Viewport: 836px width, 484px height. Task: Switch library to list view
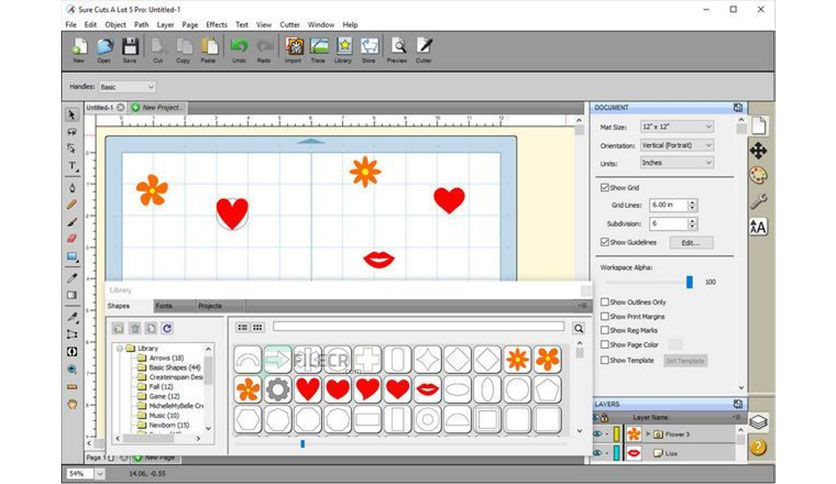(243, 327)
